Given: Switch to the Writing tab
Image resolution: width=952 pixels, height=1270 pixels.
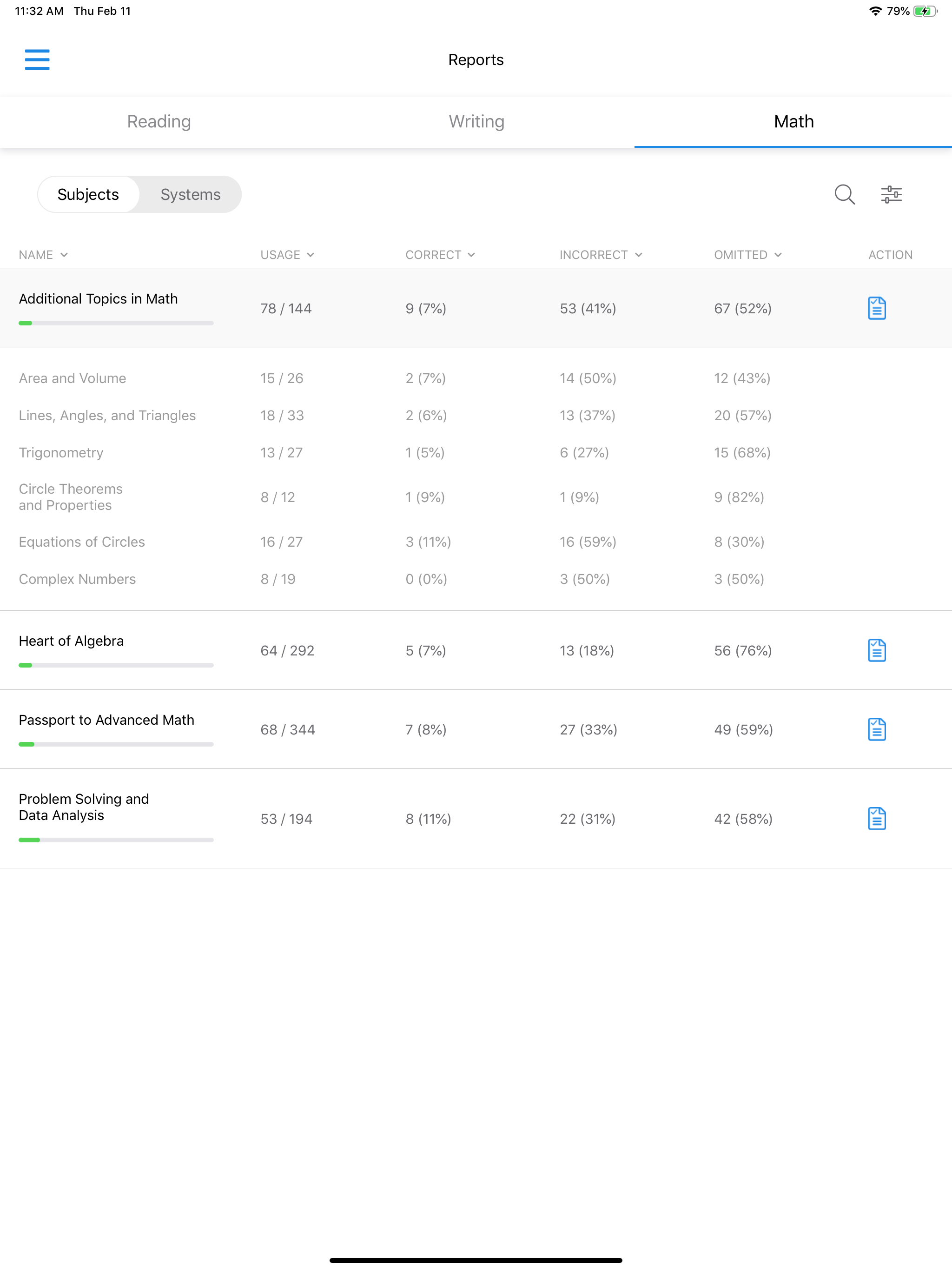Looking at the screenshot, I should tap(476, 122).
